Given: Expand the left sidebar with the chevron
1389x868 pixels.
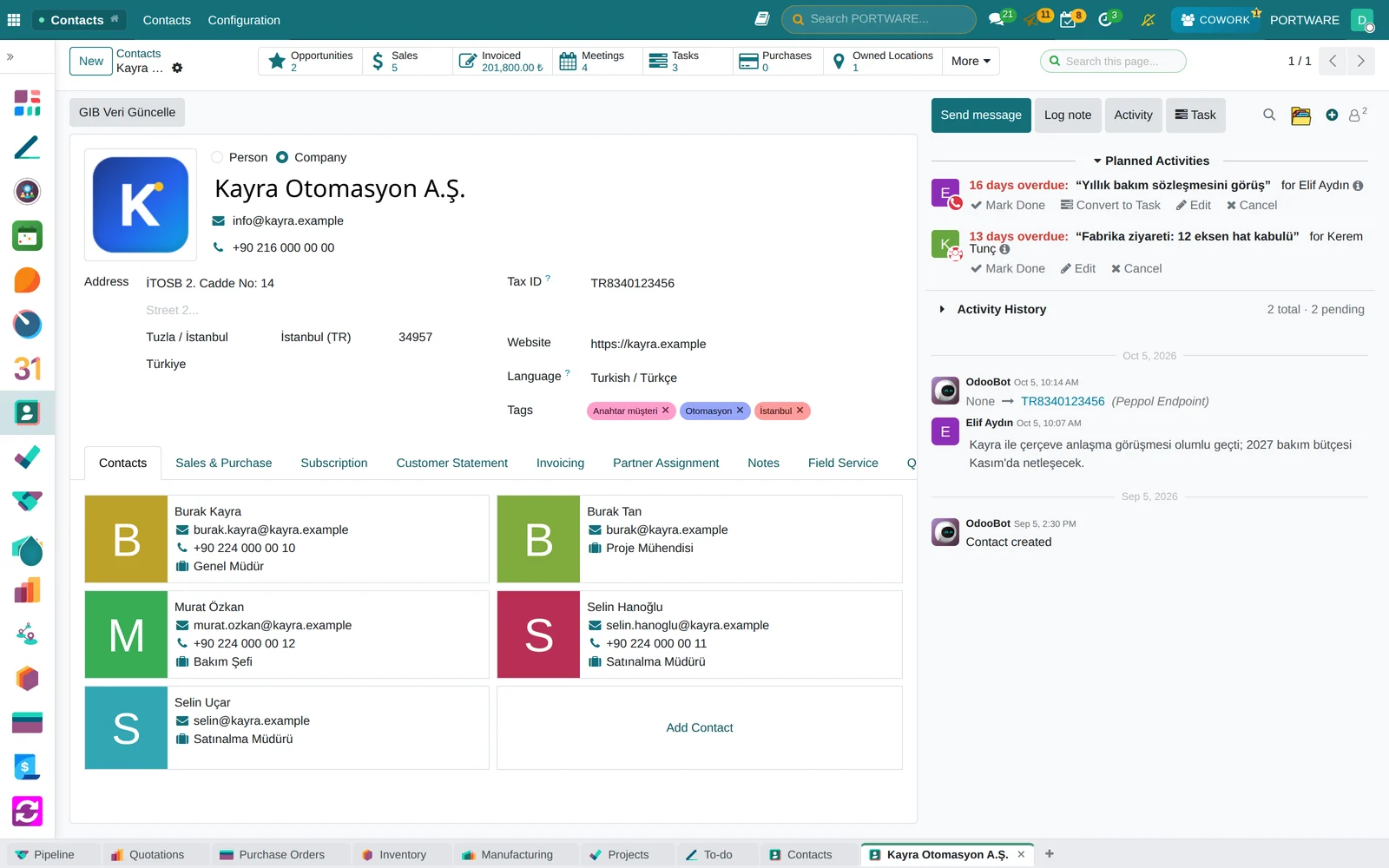Looking at the screenshot, I should tap(10, 56).
